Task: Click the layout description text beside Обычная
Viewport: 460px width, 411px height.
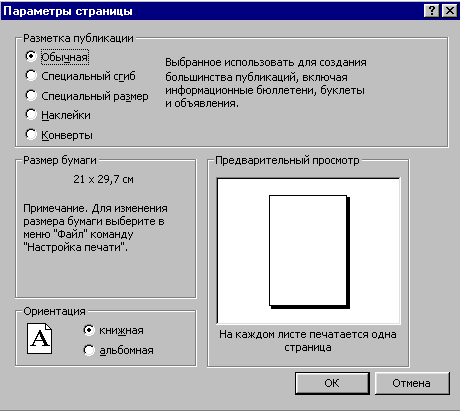Action: (266, 83)
